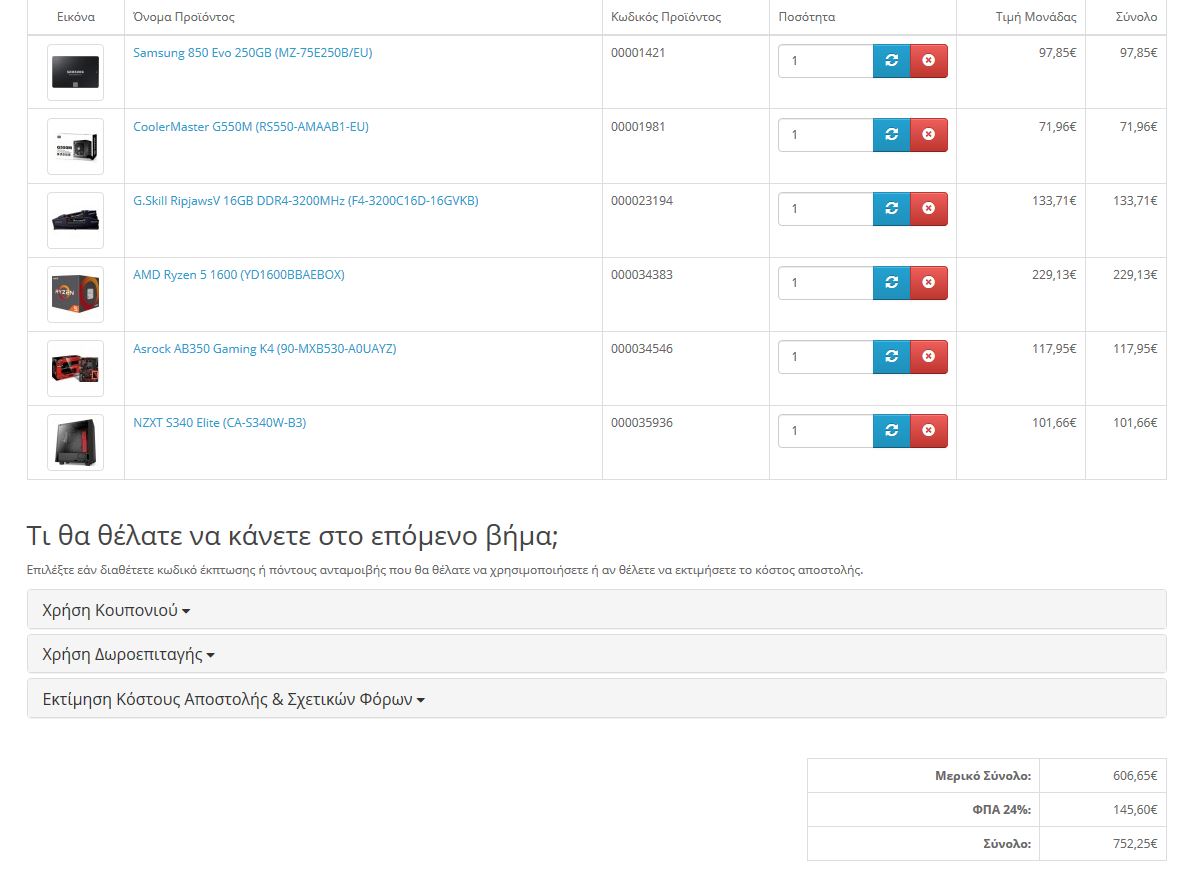This screenshot has height=876, width=1193.
Task: Update quantity for CoolerMaster G550M row
Action: click(x=891, y=135)
